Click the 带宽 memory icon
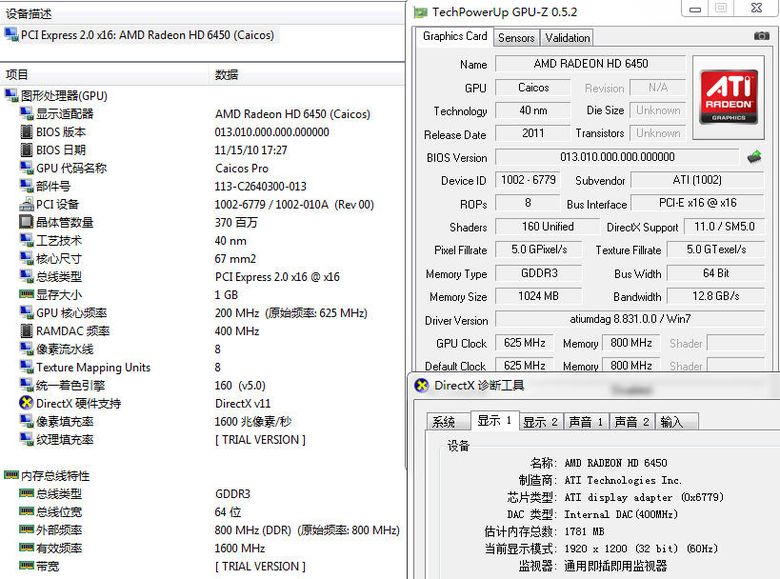Image resolution: width=780 pixels, height=579 pixels. [x=26, y=565]
